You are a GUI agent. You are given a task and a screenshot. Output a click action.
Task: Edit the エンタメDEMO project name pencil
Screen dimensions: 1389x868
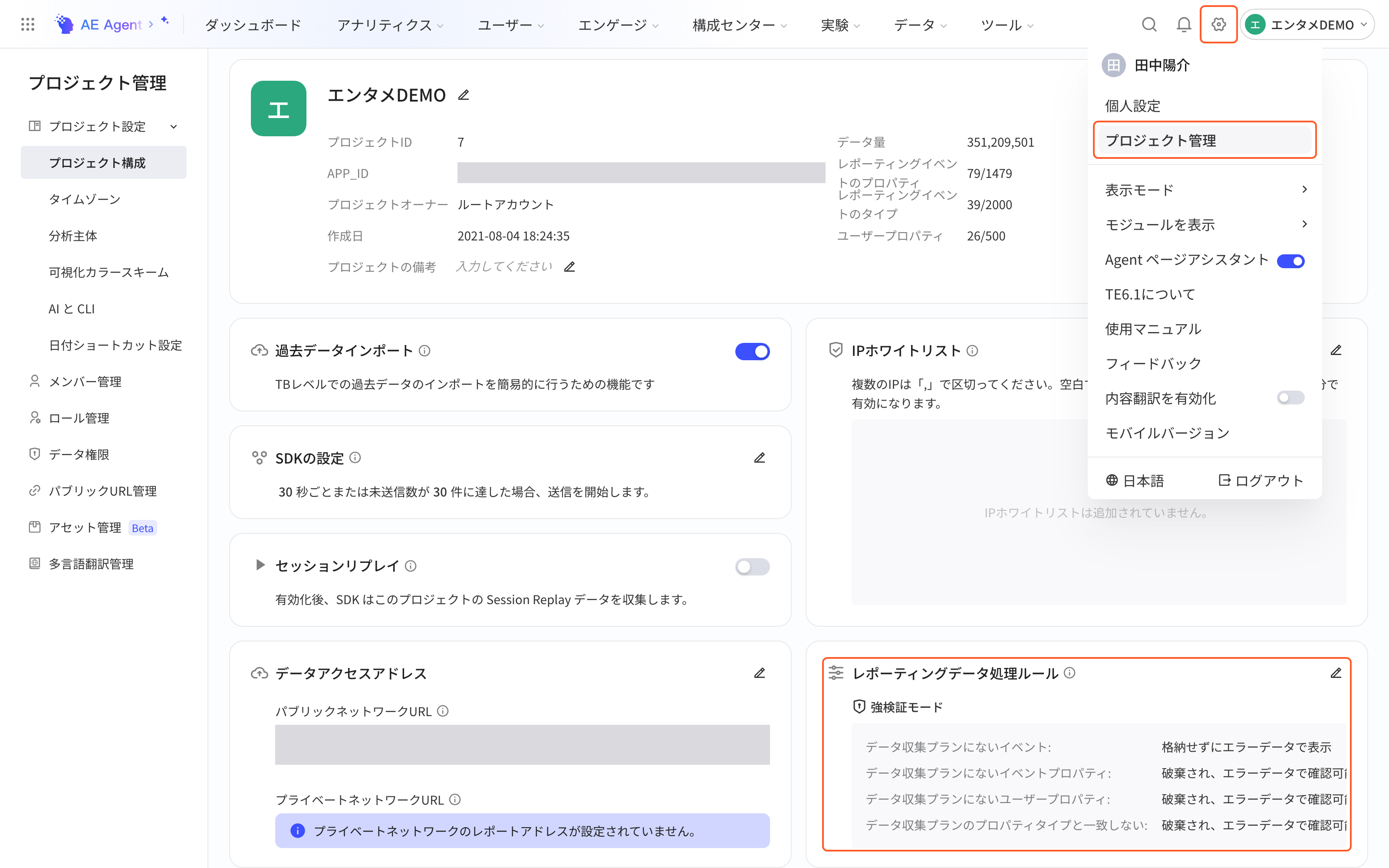pos(464,95)
